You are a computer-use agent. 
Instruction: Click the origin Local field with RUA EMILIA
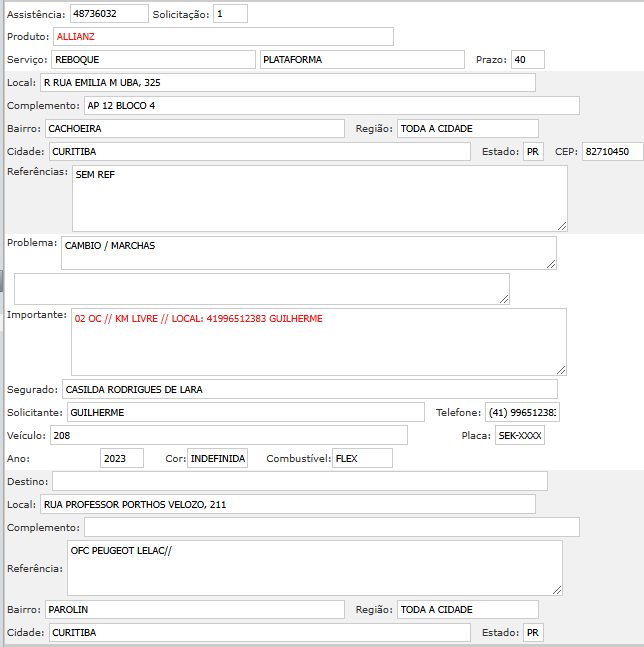[x=287, y=83]
